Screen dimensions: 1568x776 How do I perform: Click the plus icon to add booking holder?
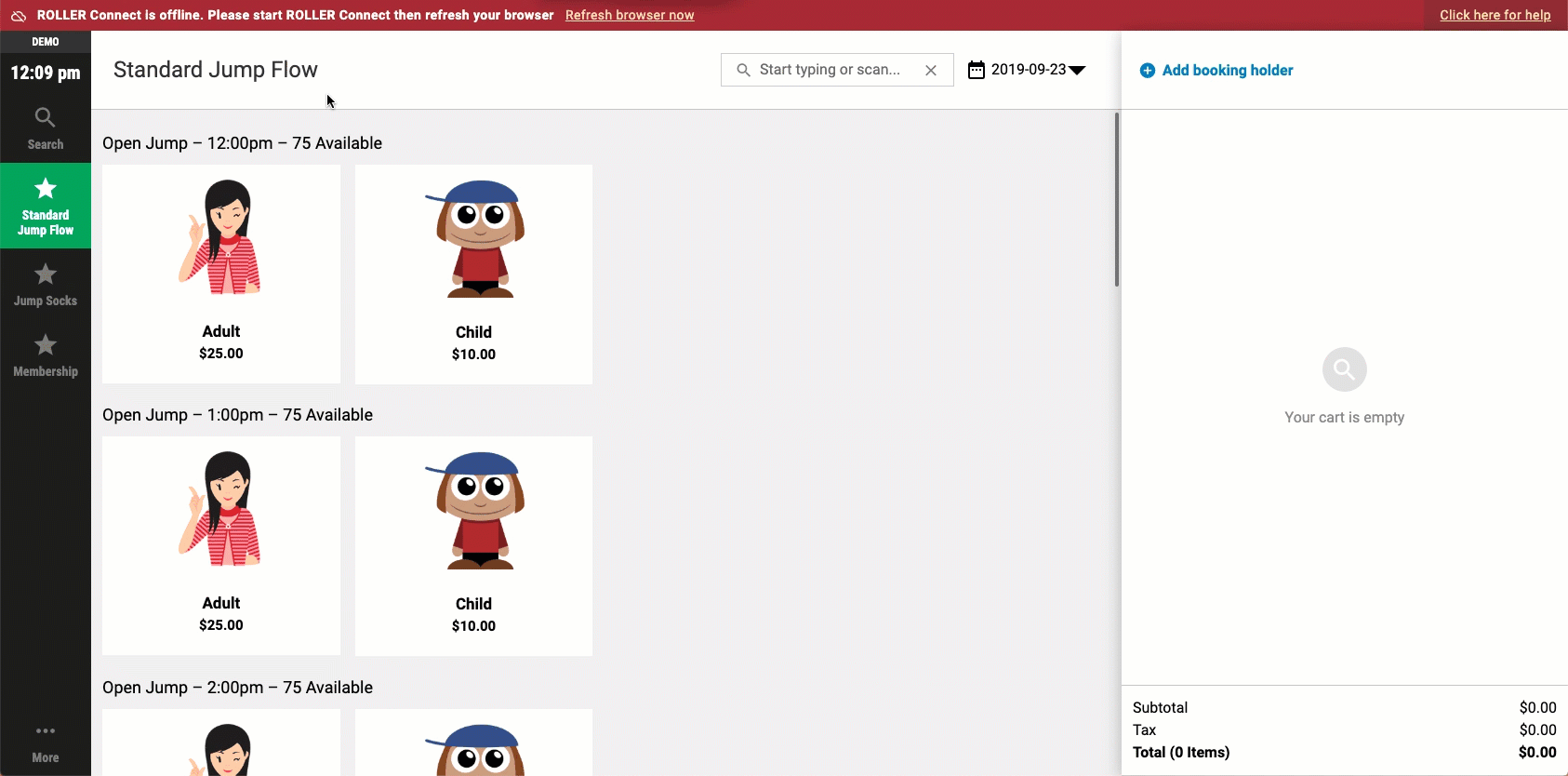[x=1148, y=71]
